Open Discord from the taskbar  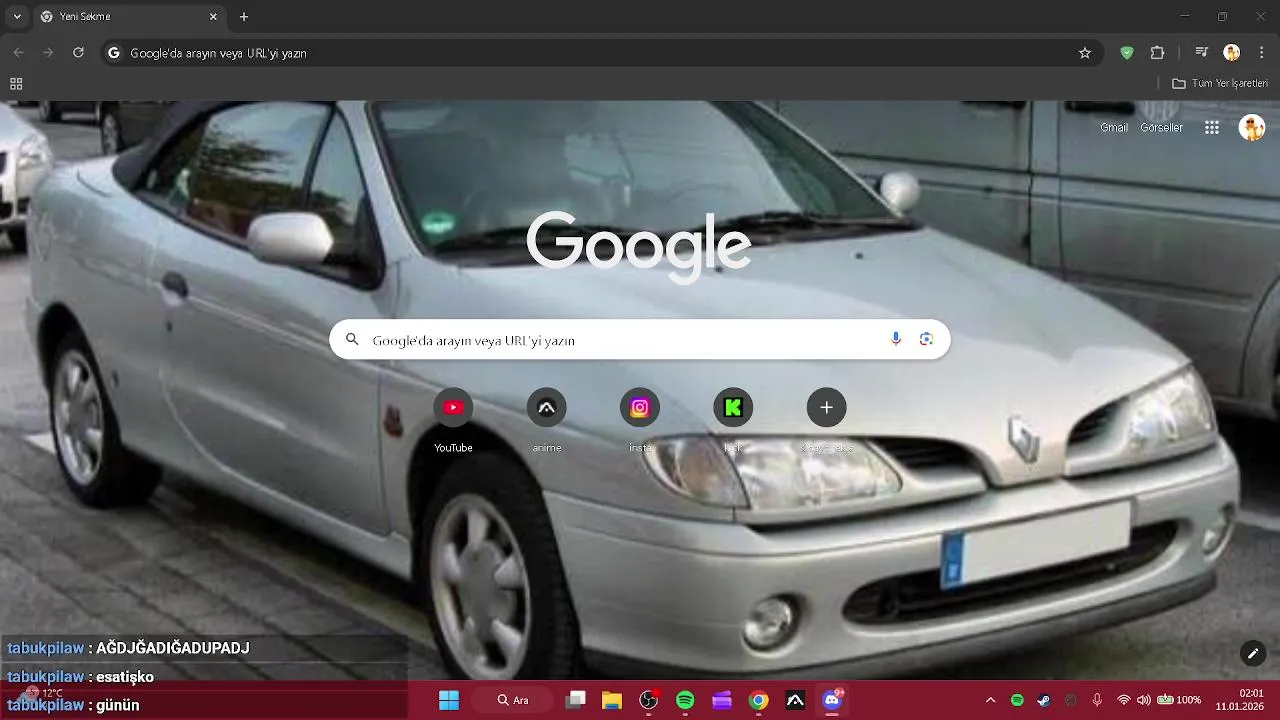point(832,700)
